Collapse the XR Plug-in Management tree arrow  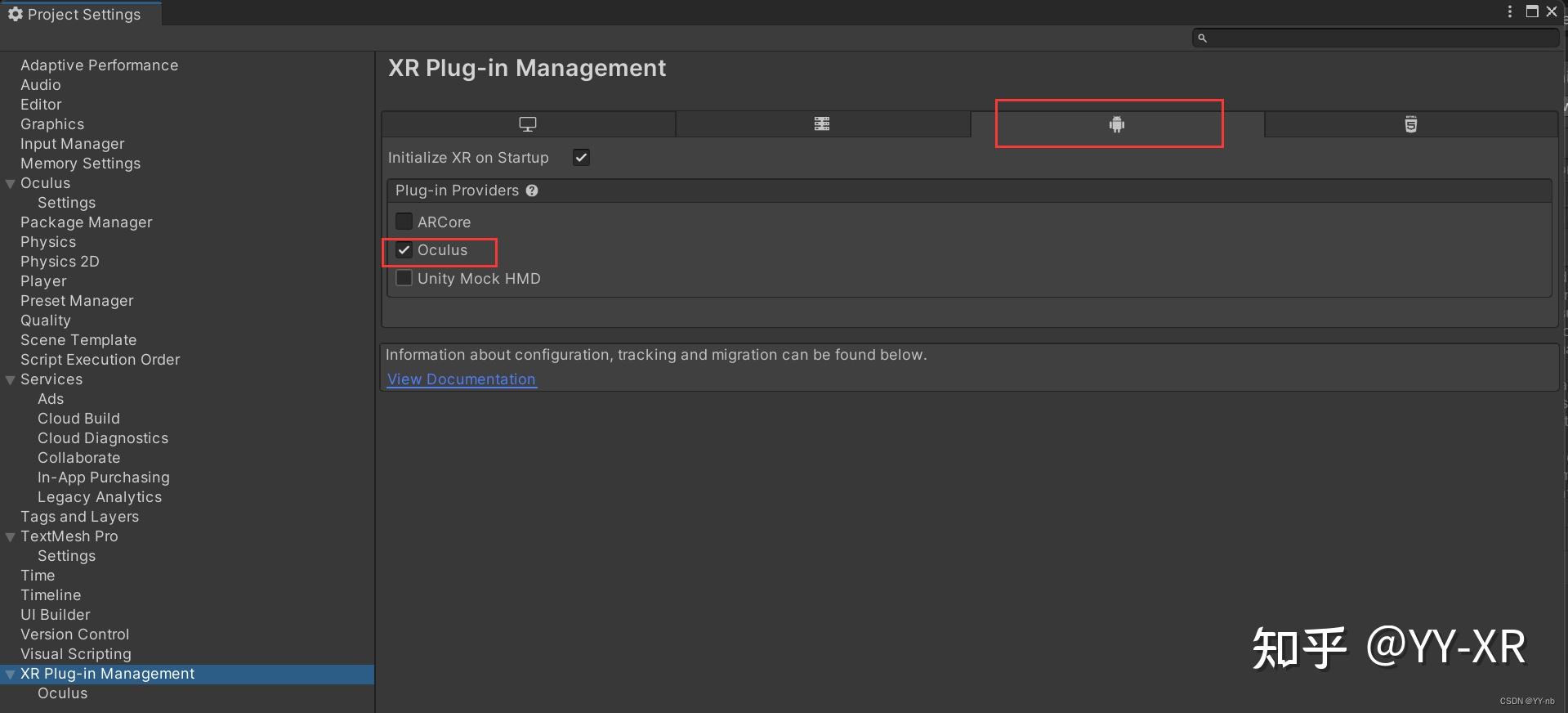point(11,675)
